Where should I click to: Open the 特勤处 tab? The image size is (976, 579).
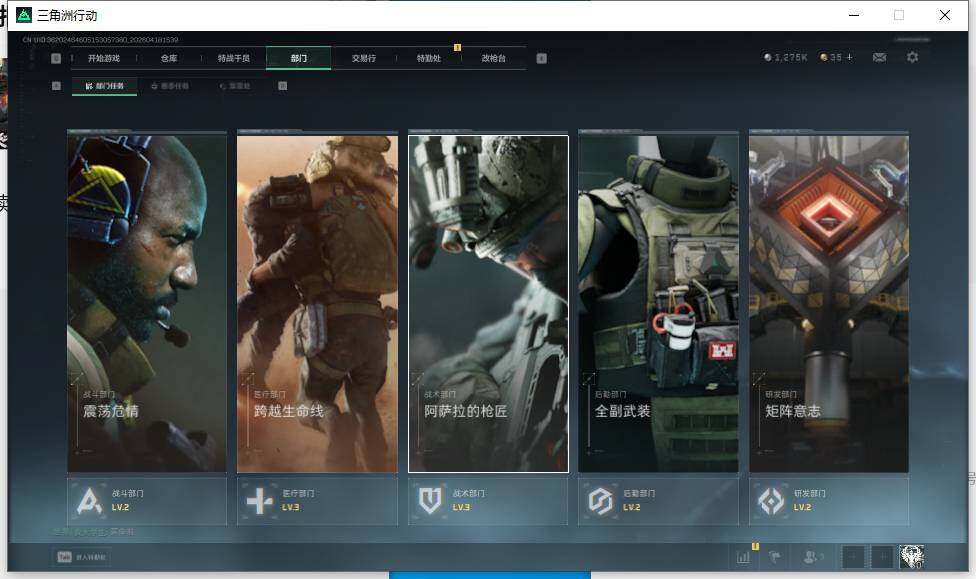coord(428,59)
